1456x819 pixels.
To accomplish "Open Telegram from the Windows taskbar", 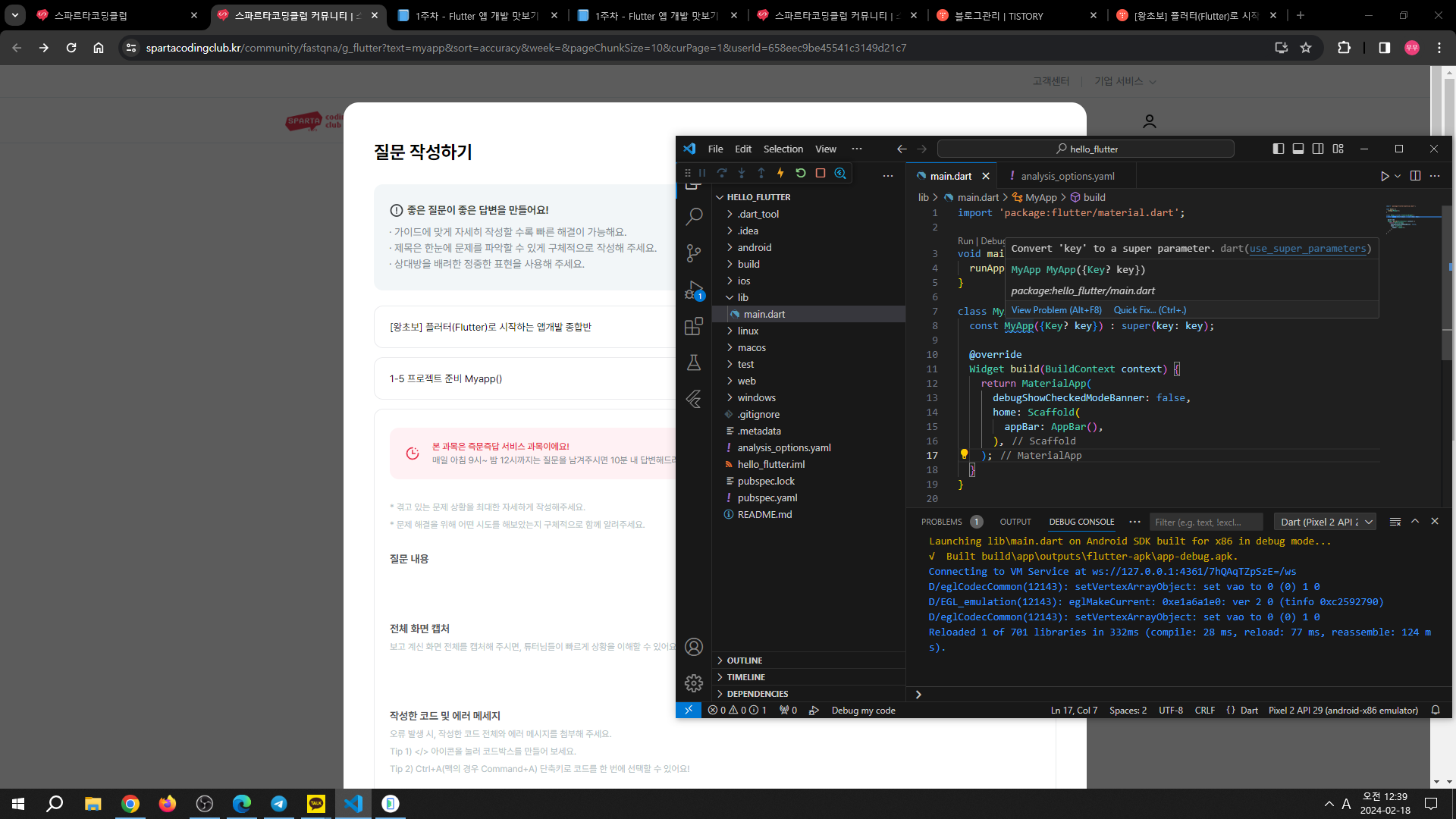I will point(279,804).
